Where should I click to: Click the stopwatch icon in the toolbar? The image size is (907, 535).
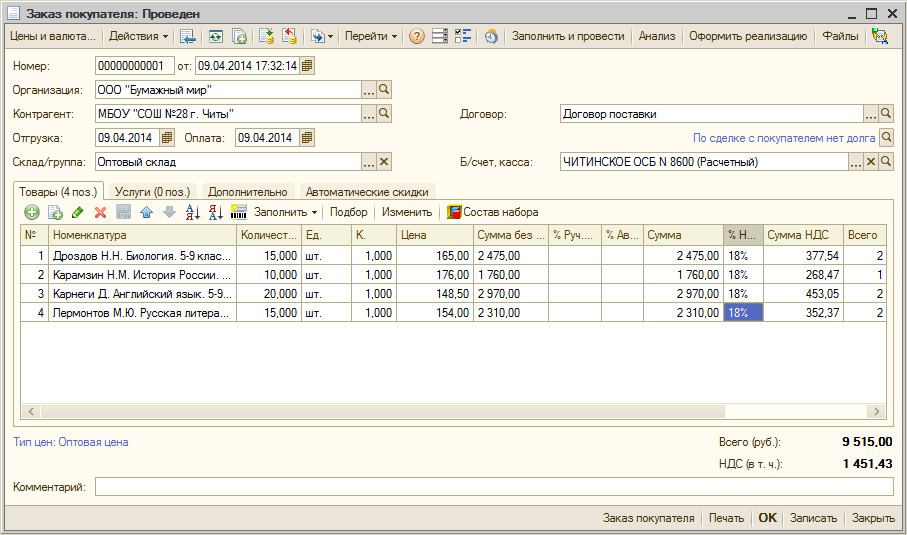(x=491, y=36)
